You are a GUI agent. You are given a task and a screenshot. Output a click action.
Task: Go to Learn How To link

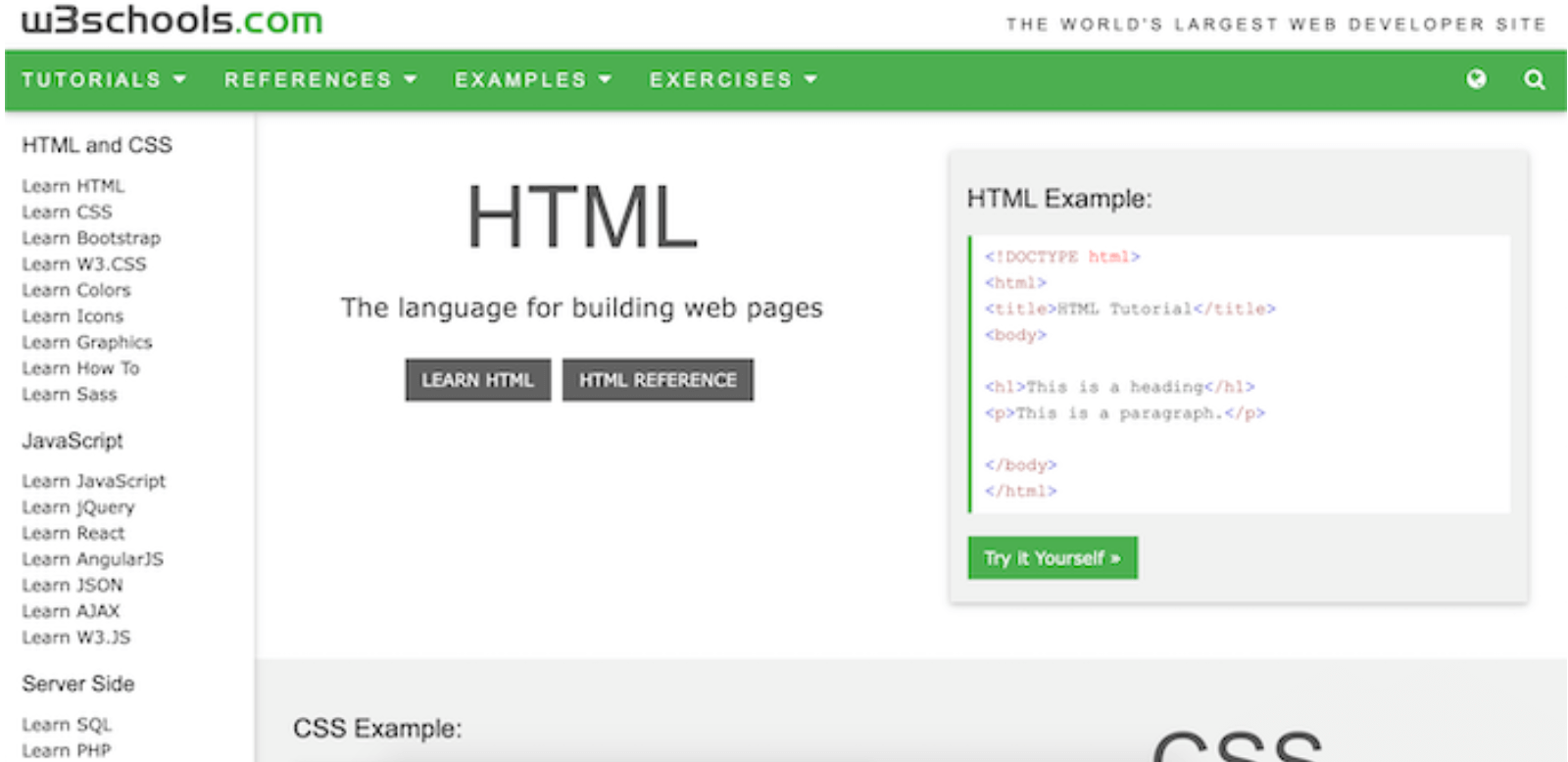click(x=80, y=368)
